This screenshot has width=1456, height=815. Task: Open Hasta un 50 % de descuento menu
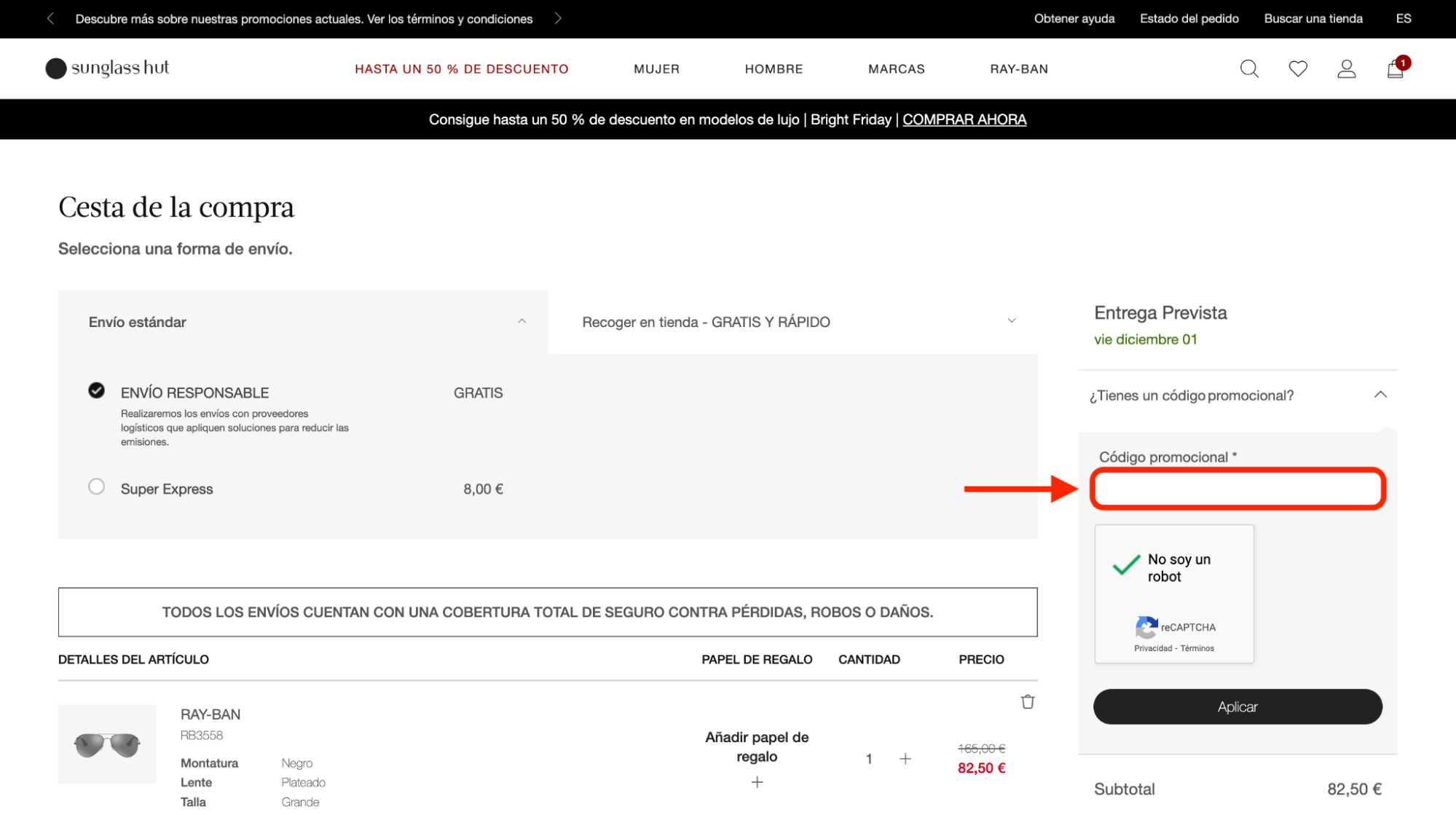(x=462, y=69)
